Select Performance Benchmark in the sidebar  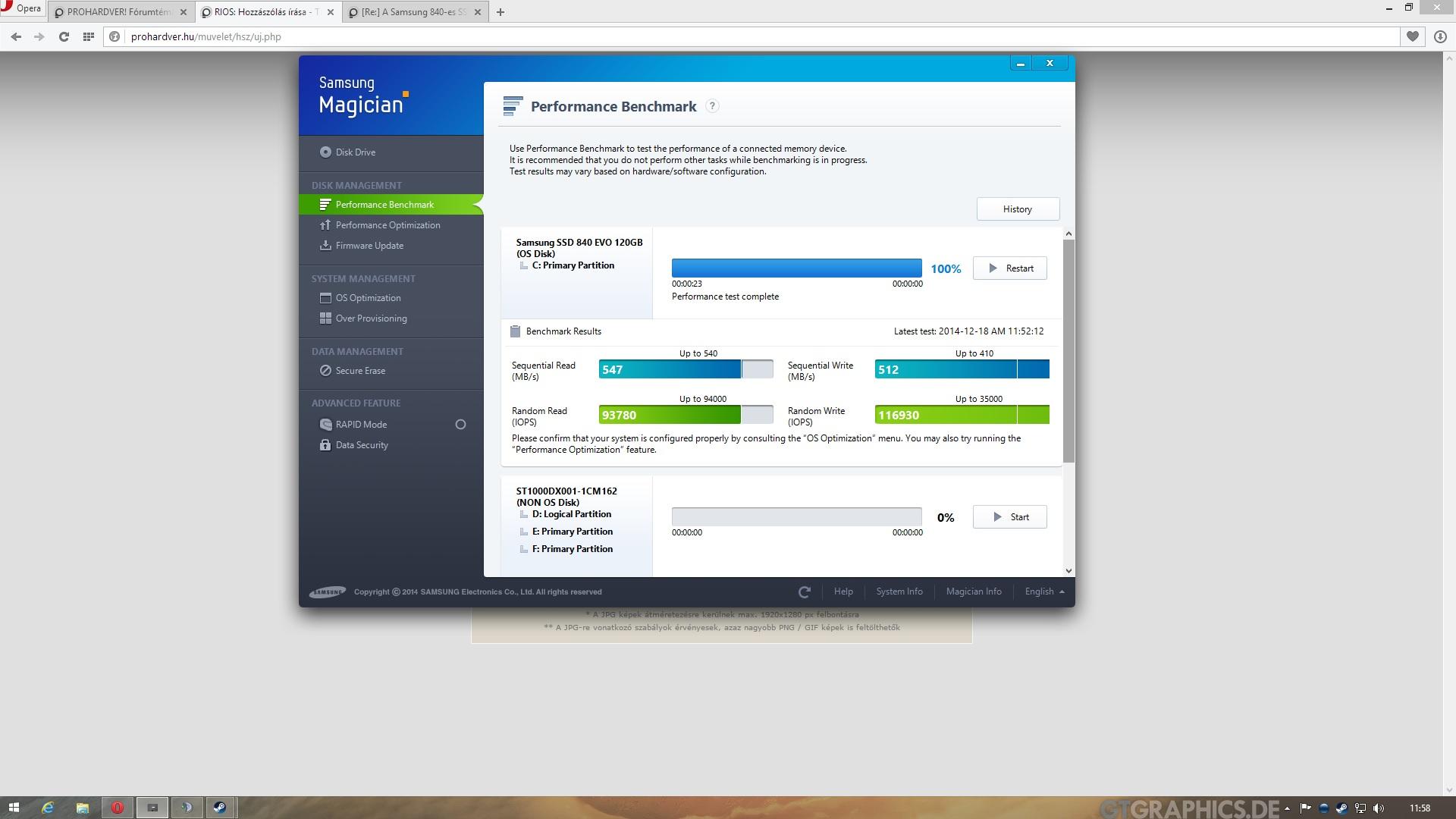[x=391, y=205]
